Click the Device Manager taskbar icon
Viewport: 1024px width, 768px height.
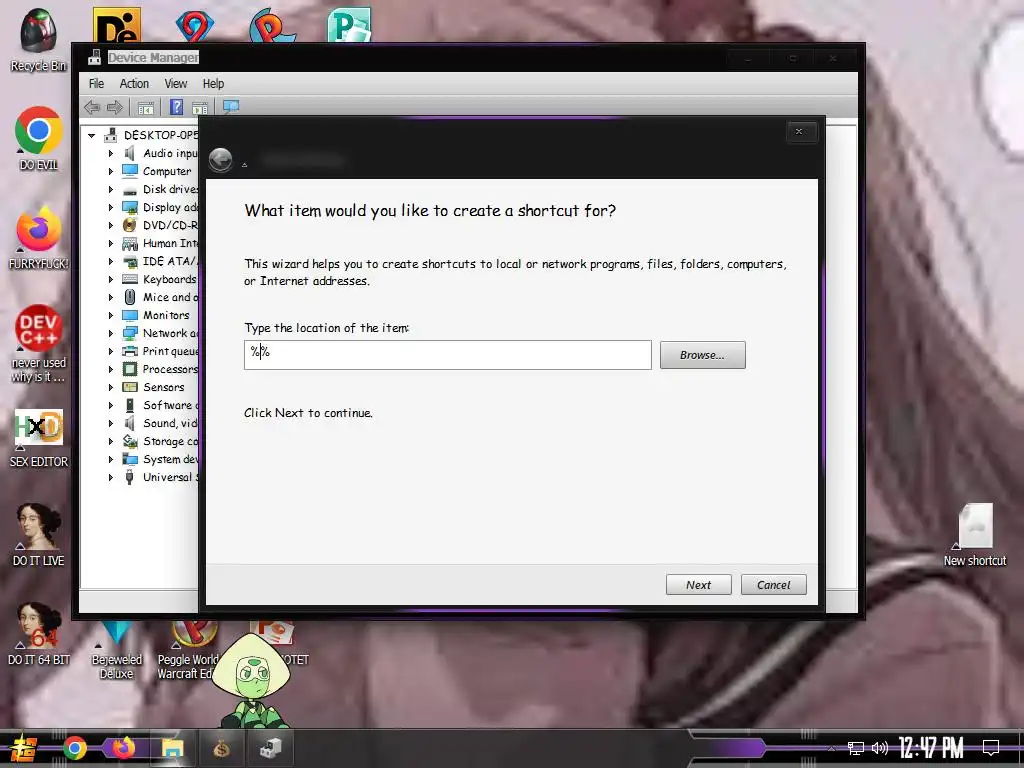(x=270, y=748)
